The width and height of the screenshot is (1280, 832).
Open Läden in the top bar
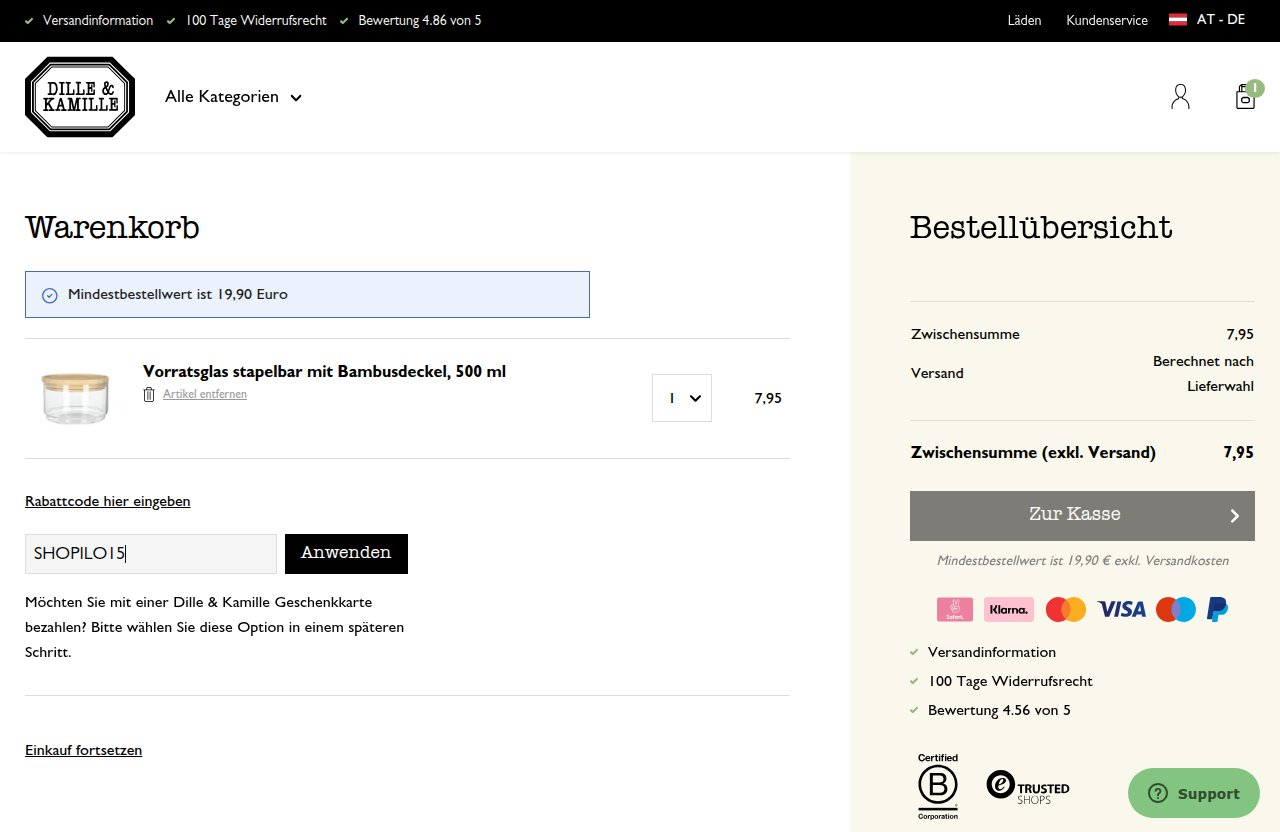1024,20
